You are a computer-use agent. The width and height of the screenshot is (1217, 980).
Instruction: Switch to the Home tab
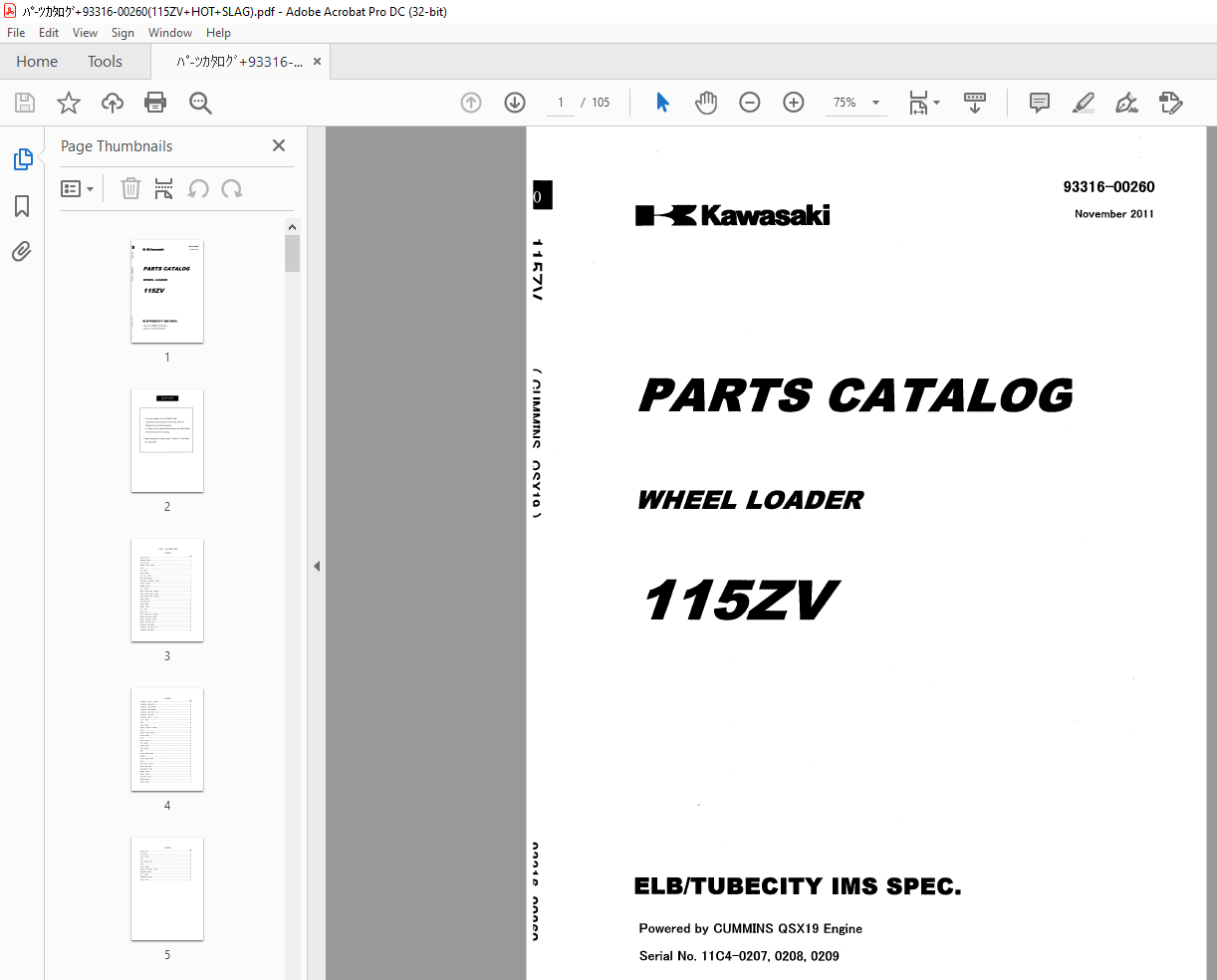click(37, 62)
